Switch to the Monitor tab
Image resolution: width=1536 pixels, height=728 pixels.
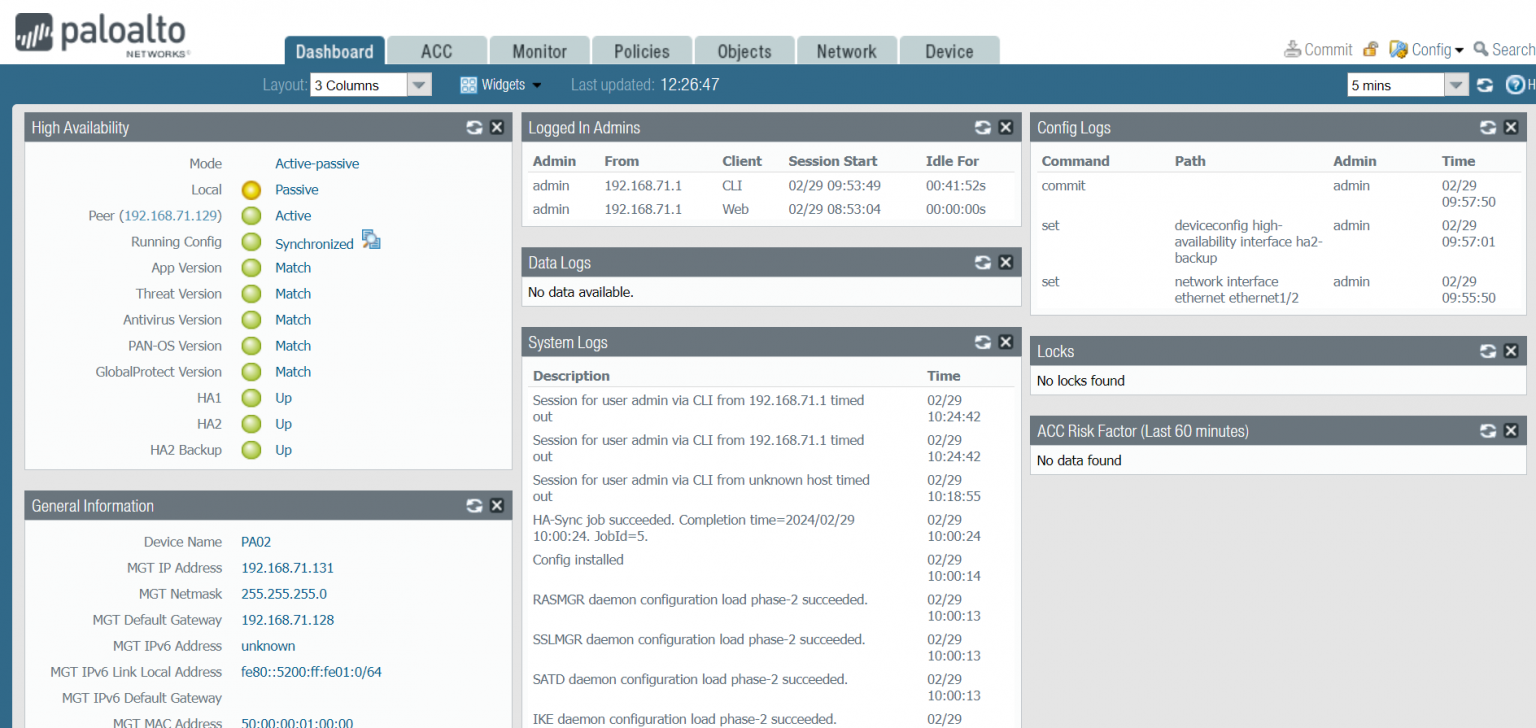(x=539, y=50)
